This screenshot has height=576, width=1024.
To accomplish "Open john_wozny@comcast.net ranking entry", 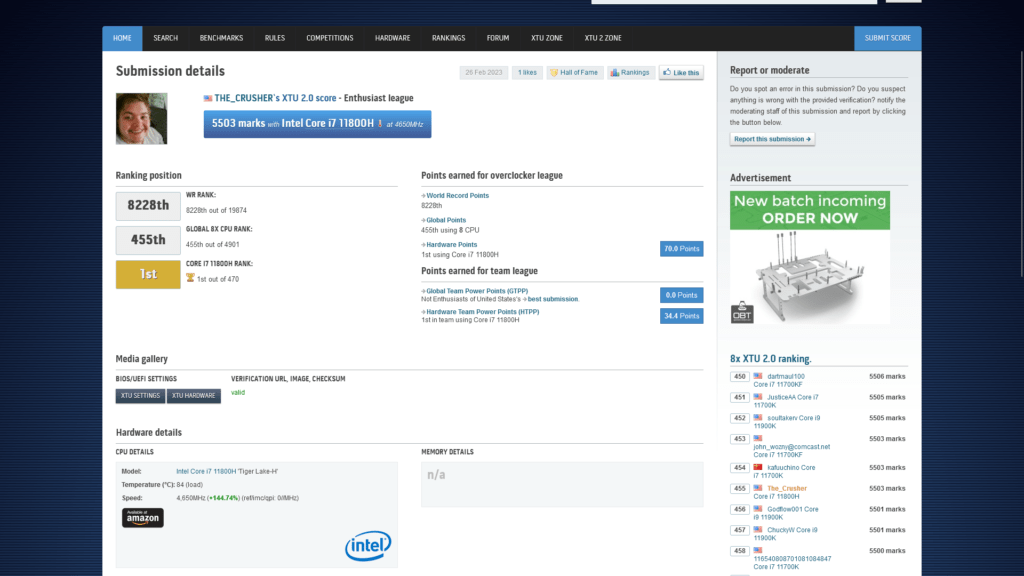I will [792, 447].
